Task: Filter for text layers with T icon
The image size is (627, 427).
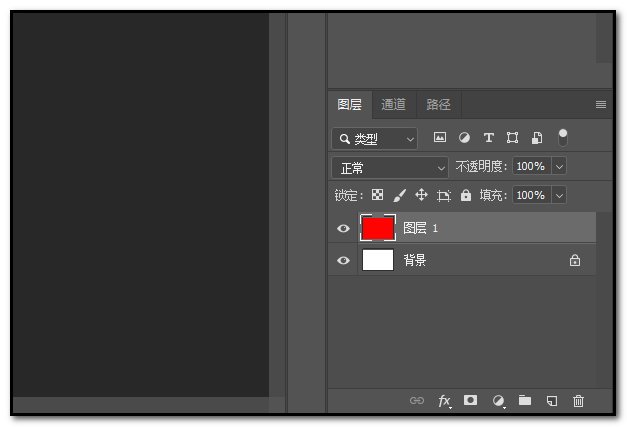Action: [x=488, y=138]
